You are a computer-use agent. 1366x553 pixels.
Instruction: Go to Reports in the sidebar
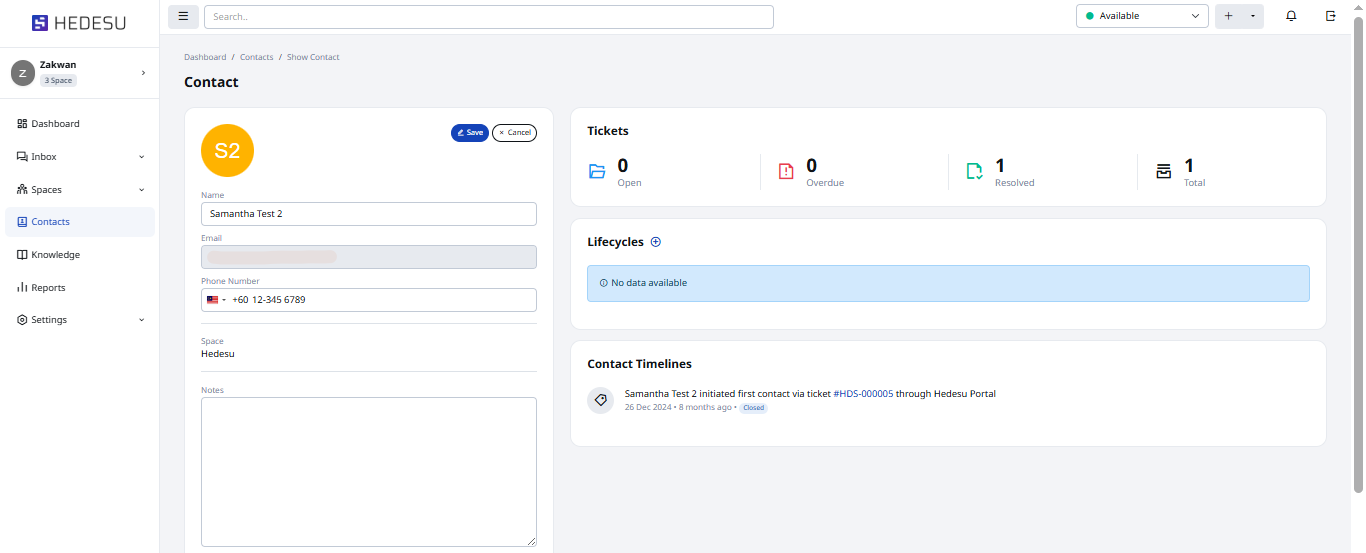coord(48,288)
